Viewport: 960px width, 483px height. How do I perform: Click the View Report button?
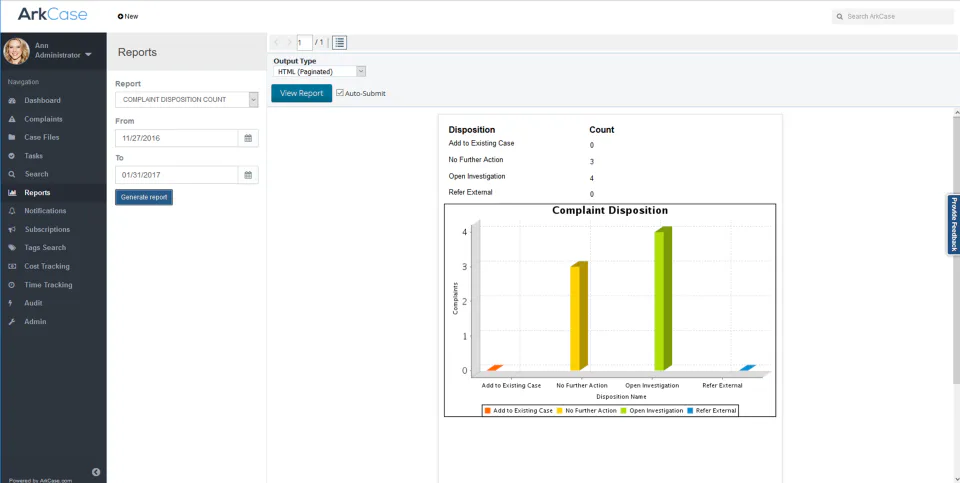click(x=301, y=93)
